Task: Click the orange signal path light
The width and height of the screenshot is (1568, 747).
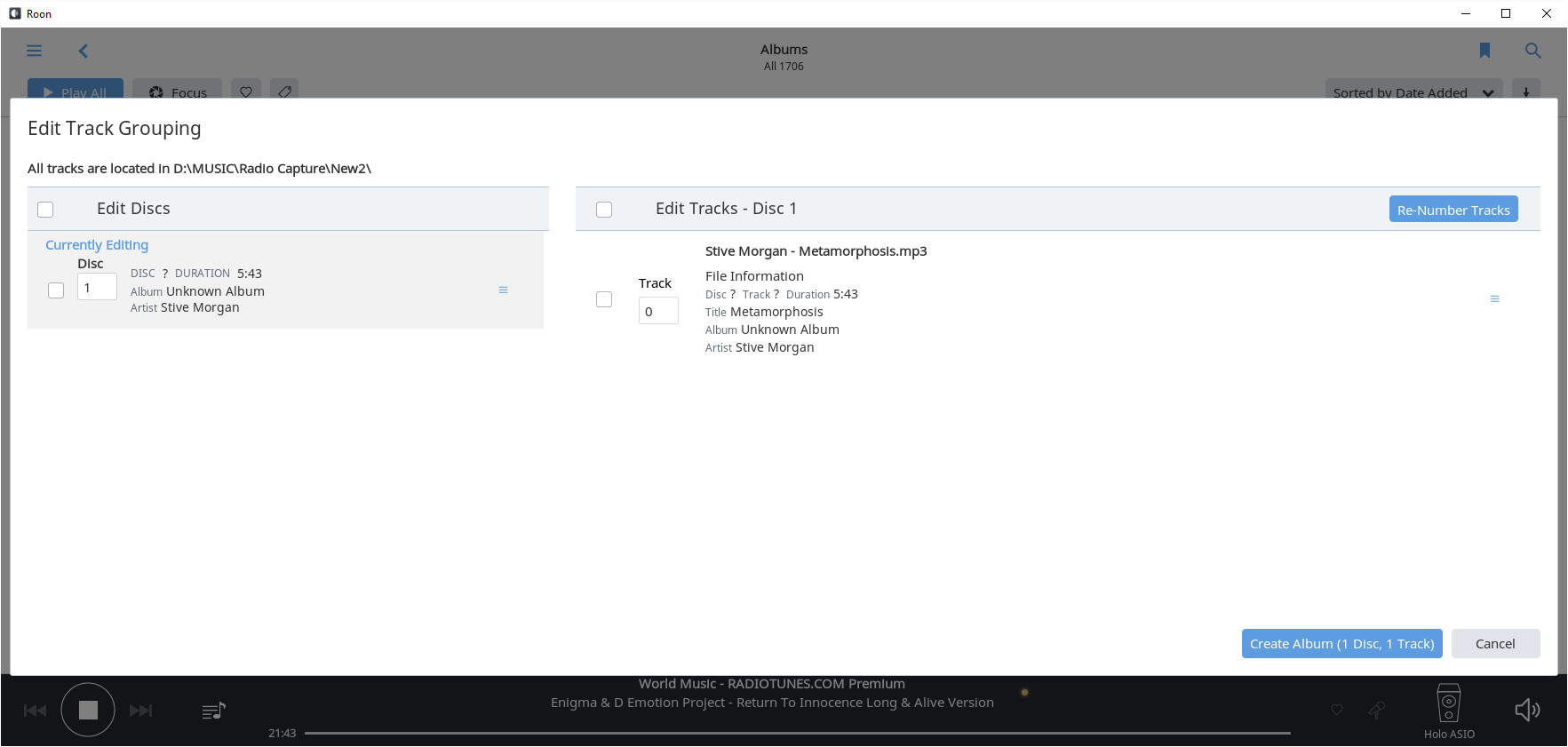Action: point(1024,692)
